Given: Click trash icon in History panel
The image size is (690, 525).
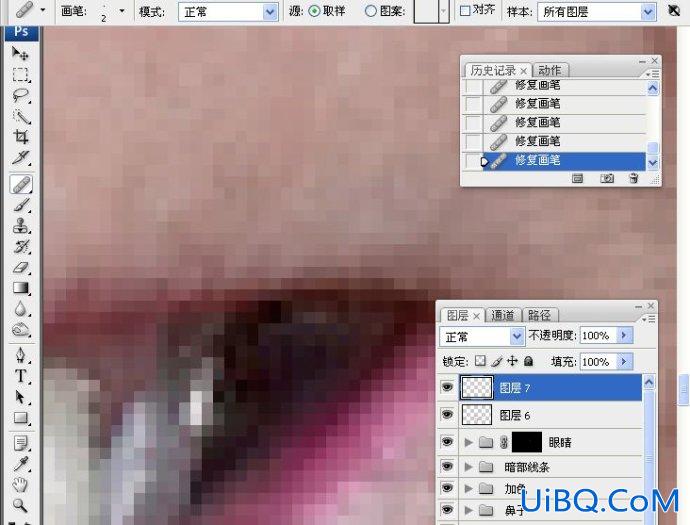Looking at the screenshot, I should click(634, 178).
